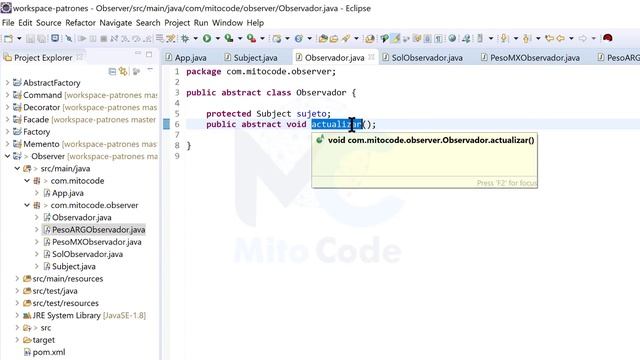Select the Factory project
640x360 pixels.
point(36,131)
